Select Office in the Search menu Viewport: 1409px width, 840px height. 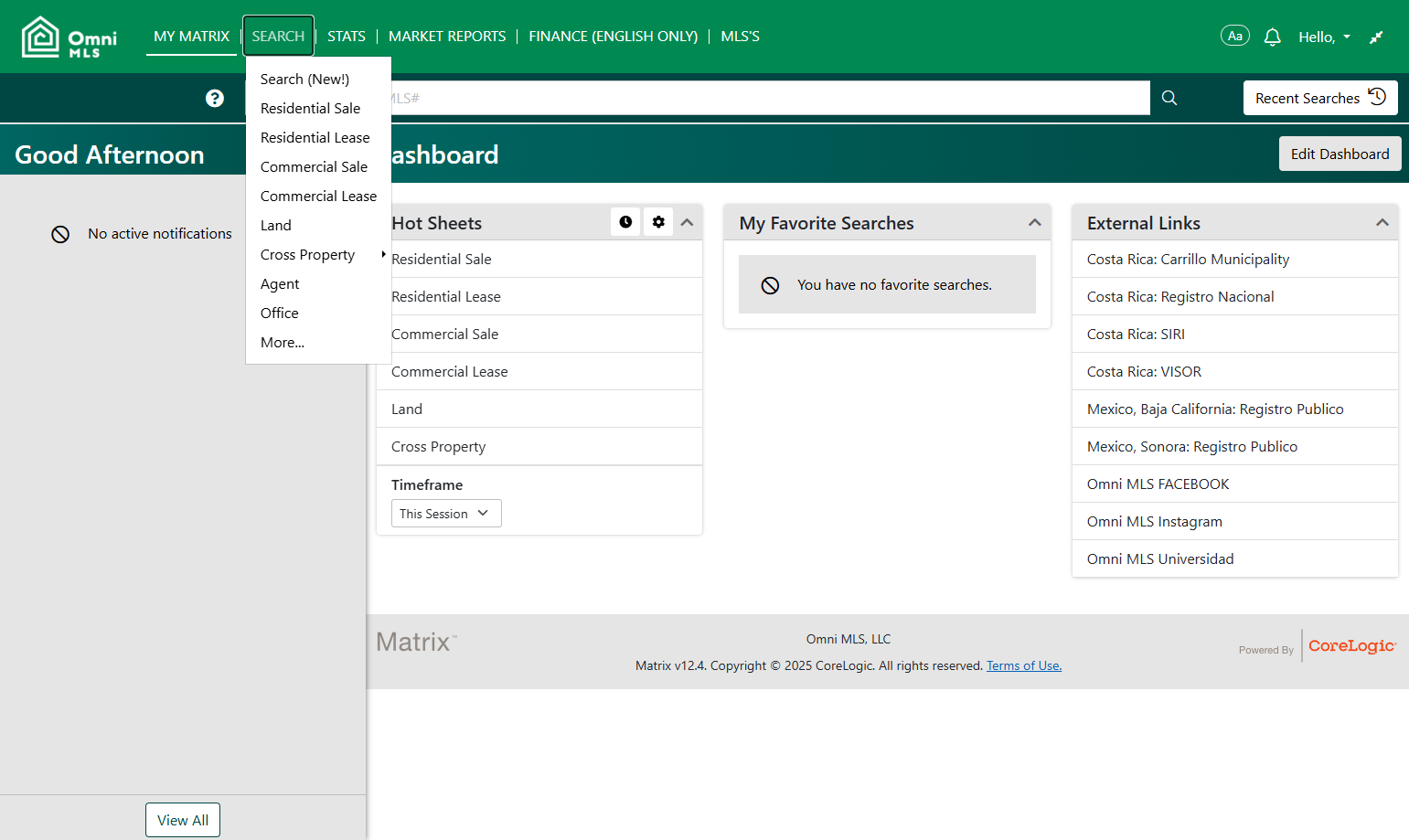[x=318, y=314]
